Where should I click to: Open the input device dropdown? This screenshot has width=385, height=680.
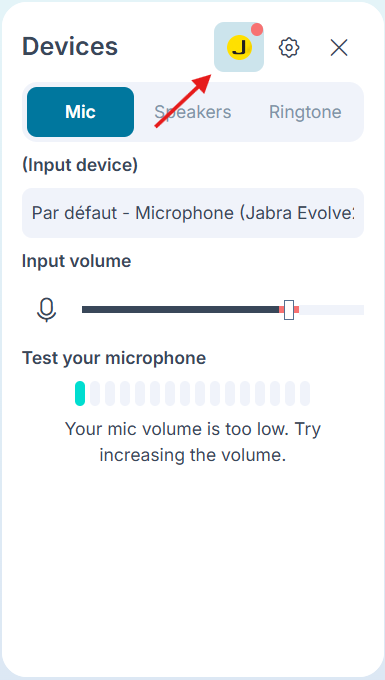point(193,213)
